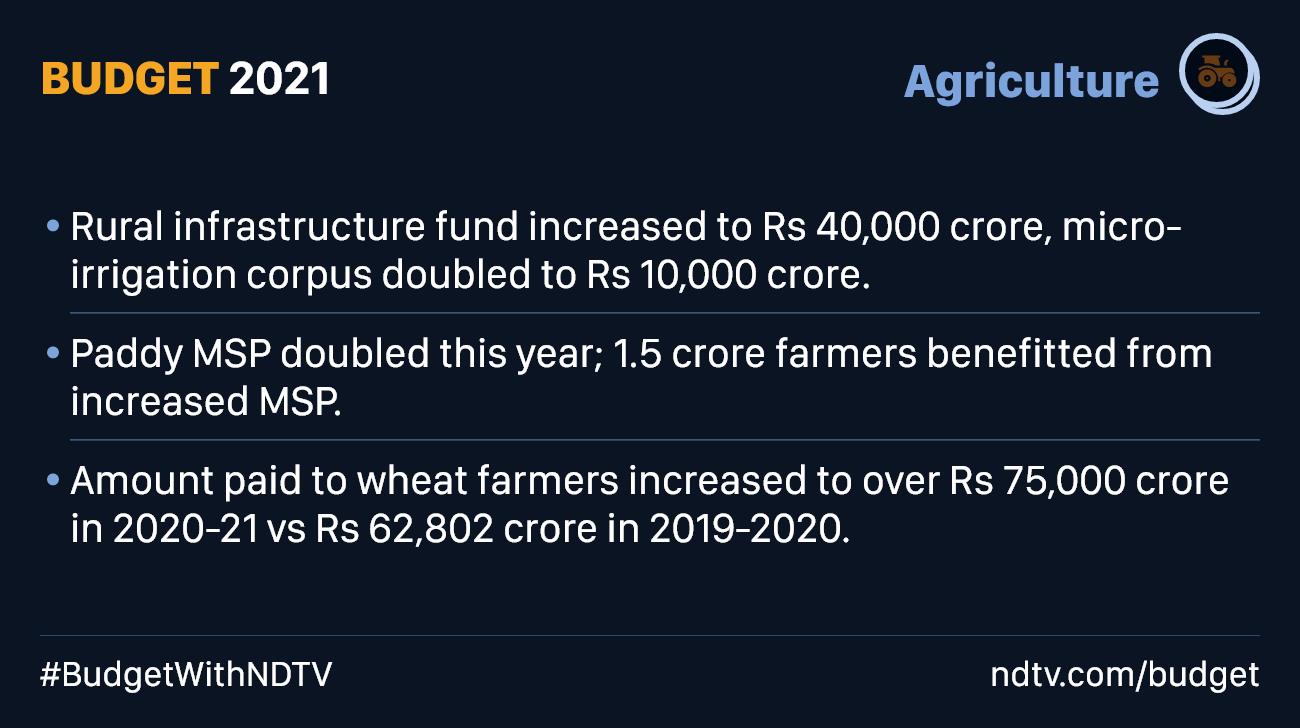Viewport: 1300px width, 728px height.
Task: Click the tractor icon next to Agriculture
Action: [1218, 73]
